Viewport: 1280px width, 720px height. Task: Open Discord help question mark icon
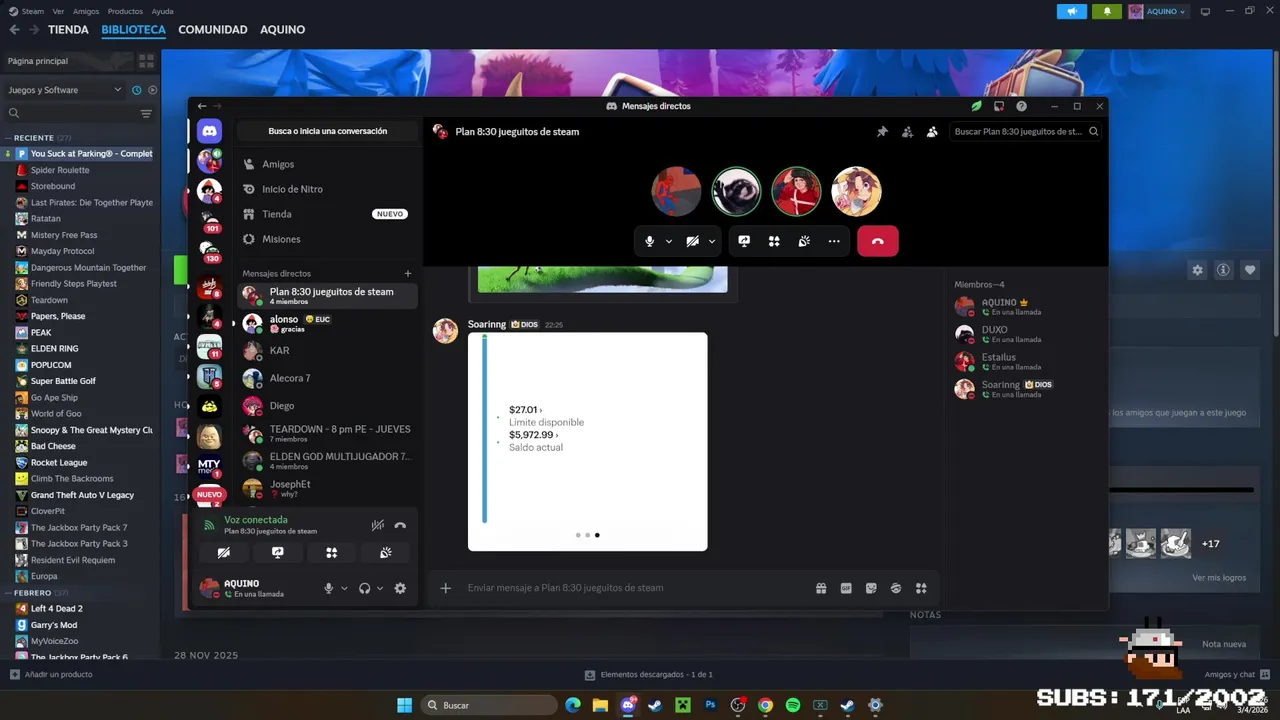click(x=1021, y=106)
